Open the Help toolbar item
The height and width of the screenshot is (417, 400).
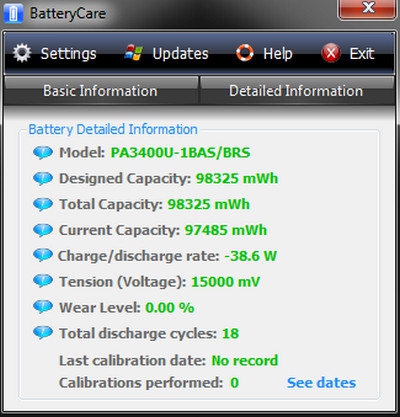point(264,54)
